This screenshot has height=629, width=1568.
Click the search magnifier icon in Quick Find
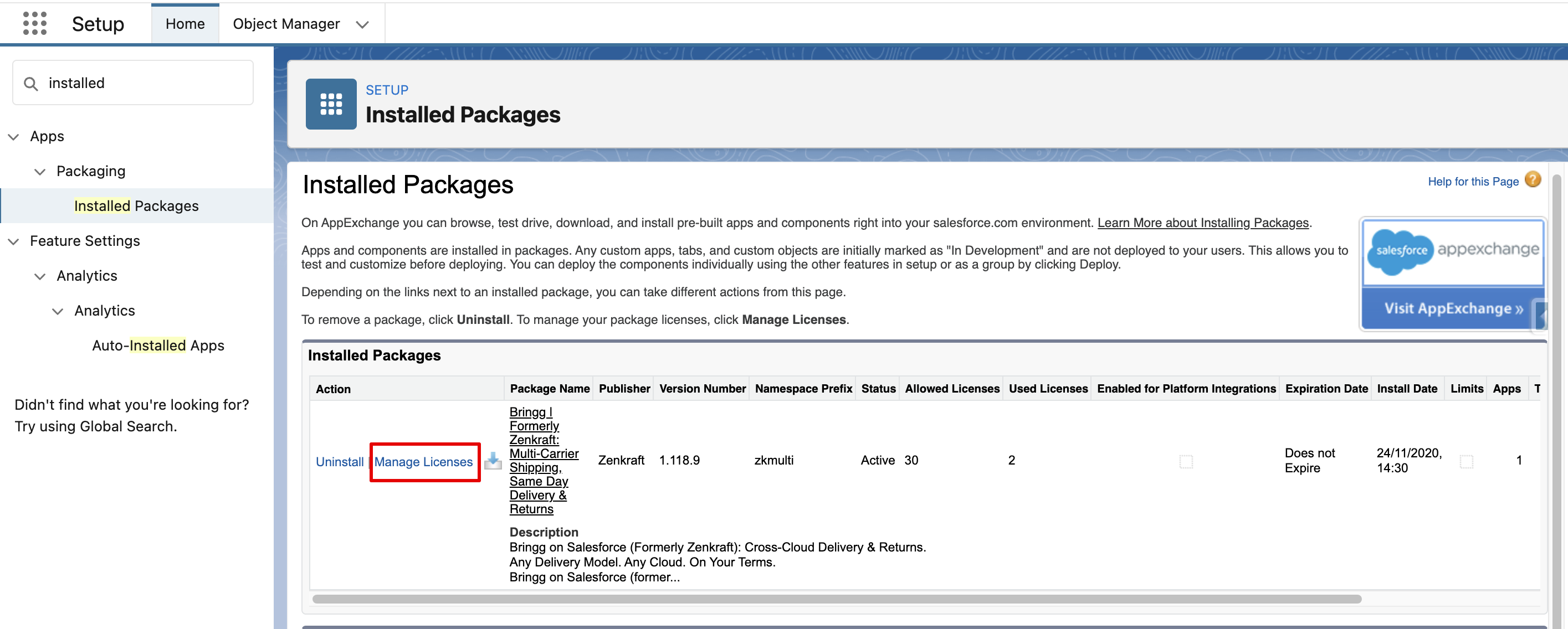click(x=30, y=84)
